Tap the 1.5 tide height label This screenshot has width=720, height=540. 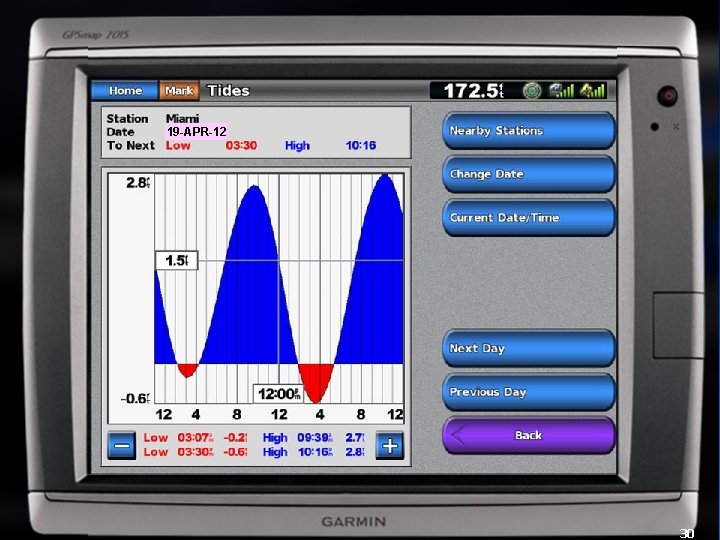[x=176, y=260]
